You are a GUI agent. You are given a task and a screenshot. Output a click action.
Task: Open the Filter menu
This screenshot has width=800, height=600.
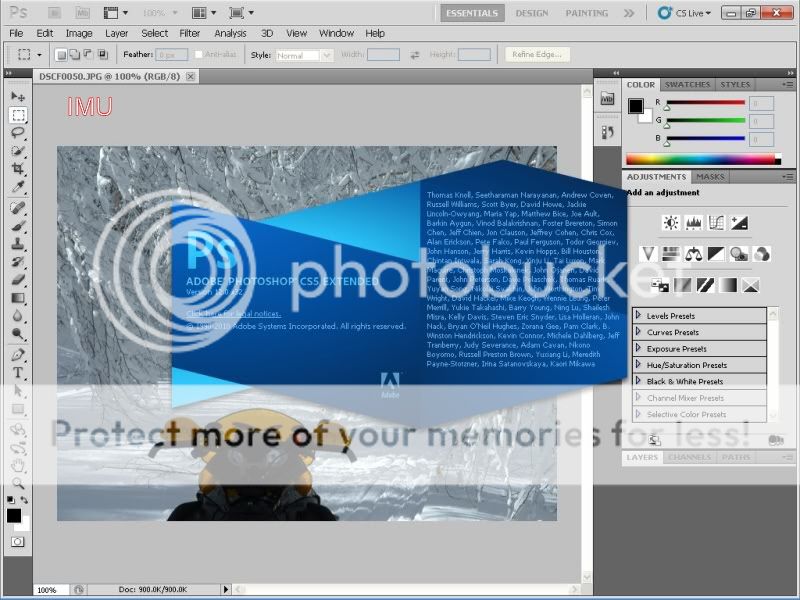pyautogui.click(x=189, y=33)
